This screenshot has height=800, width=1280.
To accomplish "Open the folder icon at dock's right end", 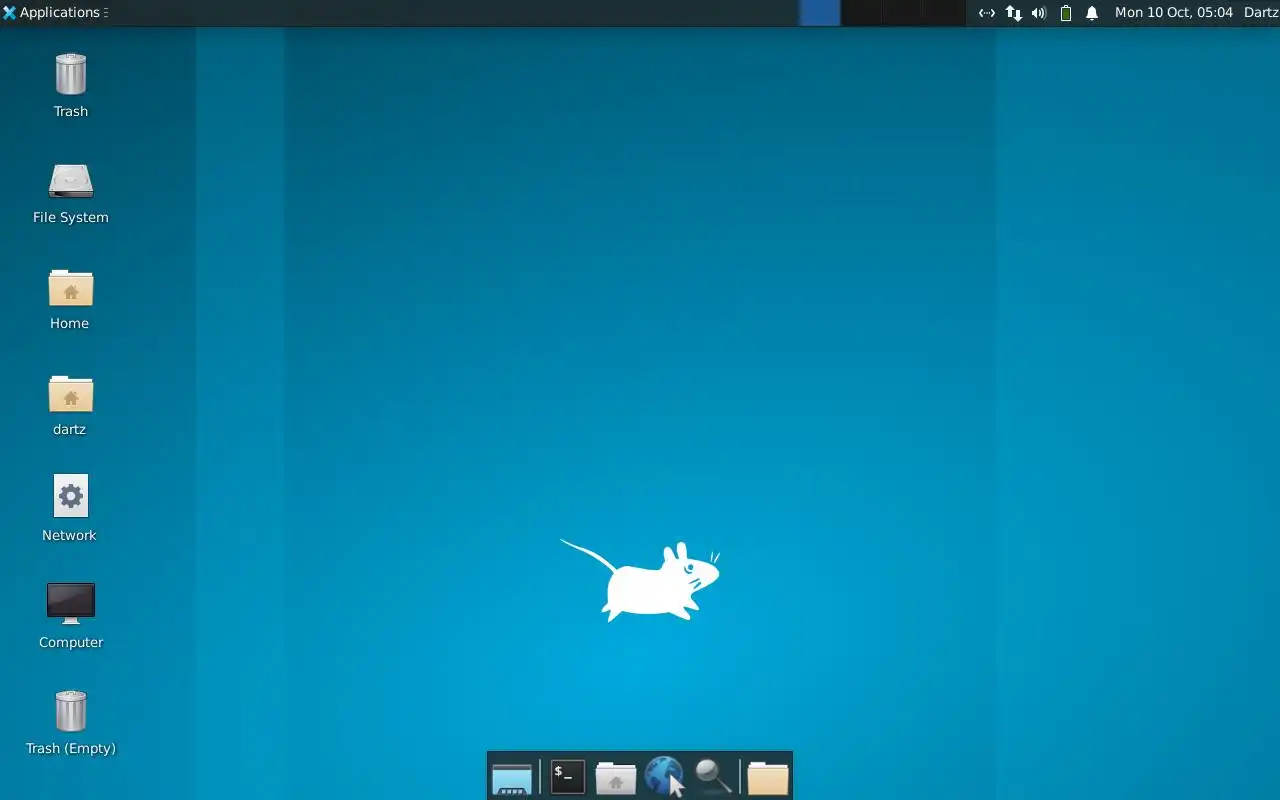I will [768, 777].
